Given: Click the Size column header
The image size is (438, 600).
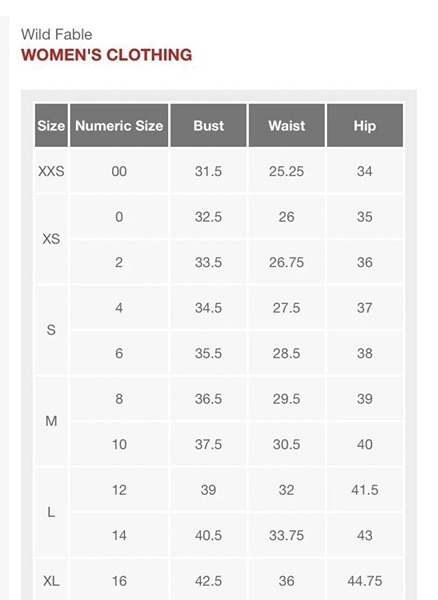Looking at the screenshot, I should (x=51, y=126).
